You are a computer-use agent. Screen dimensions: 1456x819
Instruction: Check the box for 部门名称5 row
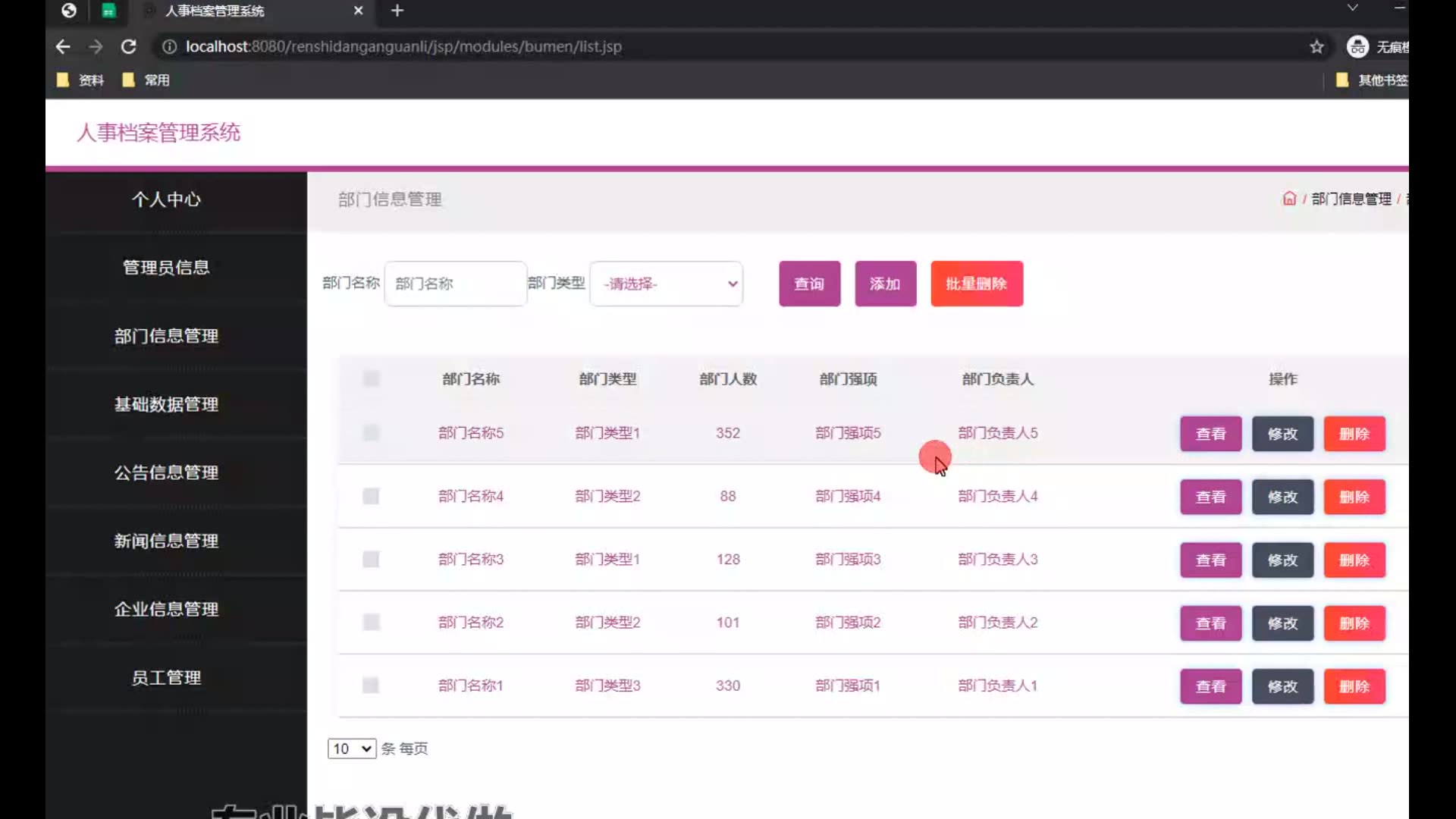tap(371, 433)
